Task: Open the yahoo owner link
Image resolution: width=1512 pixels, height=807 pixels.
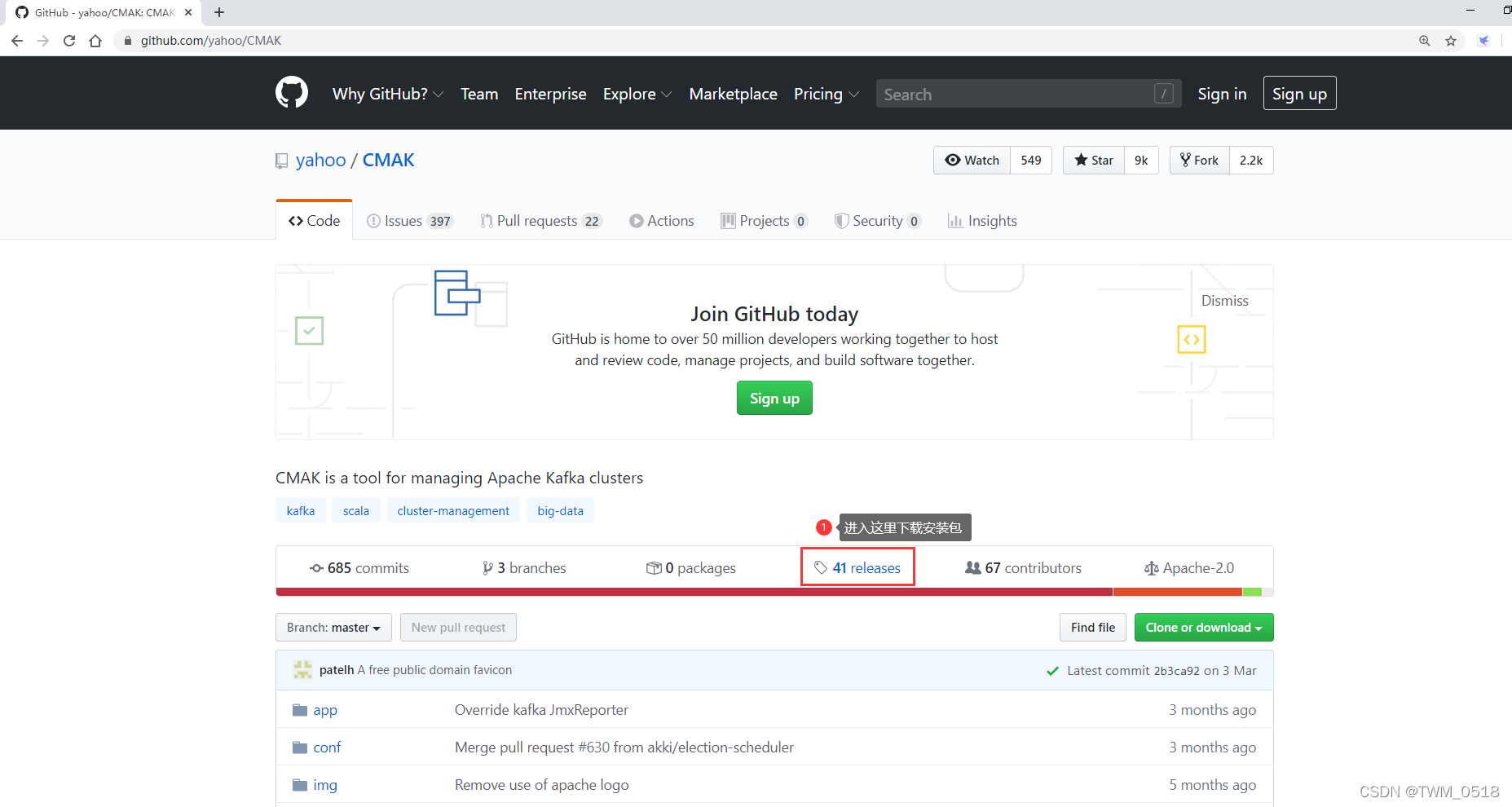Action: coord(321,160)
